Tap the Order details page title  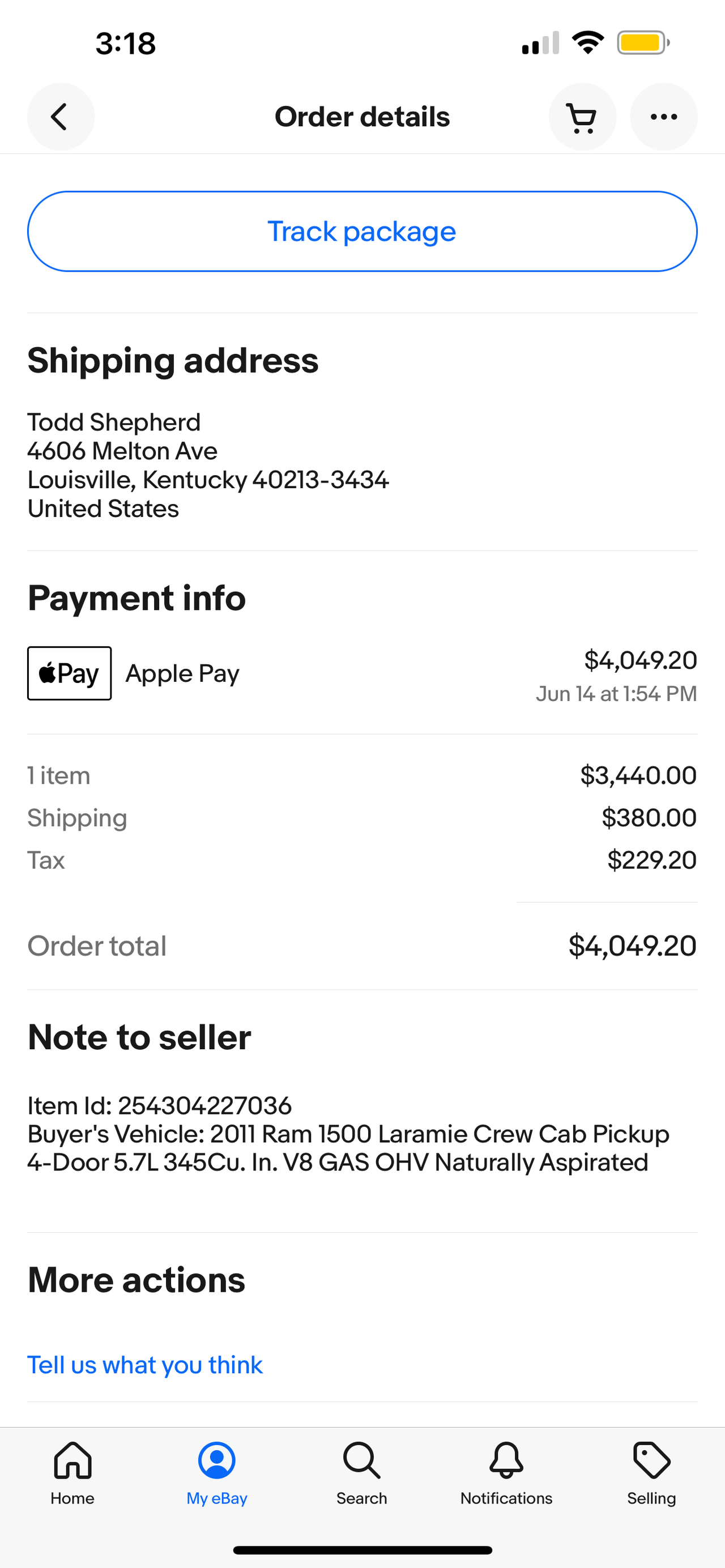tap(362, 117)
